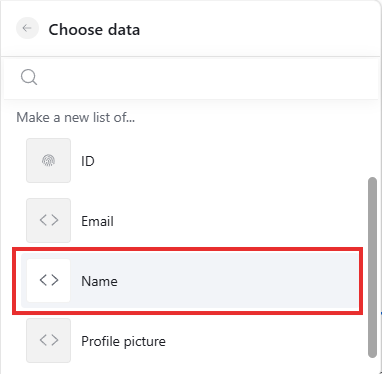
Task: Click the magnifying glass search icon
Action: click(x=29, y=78)
